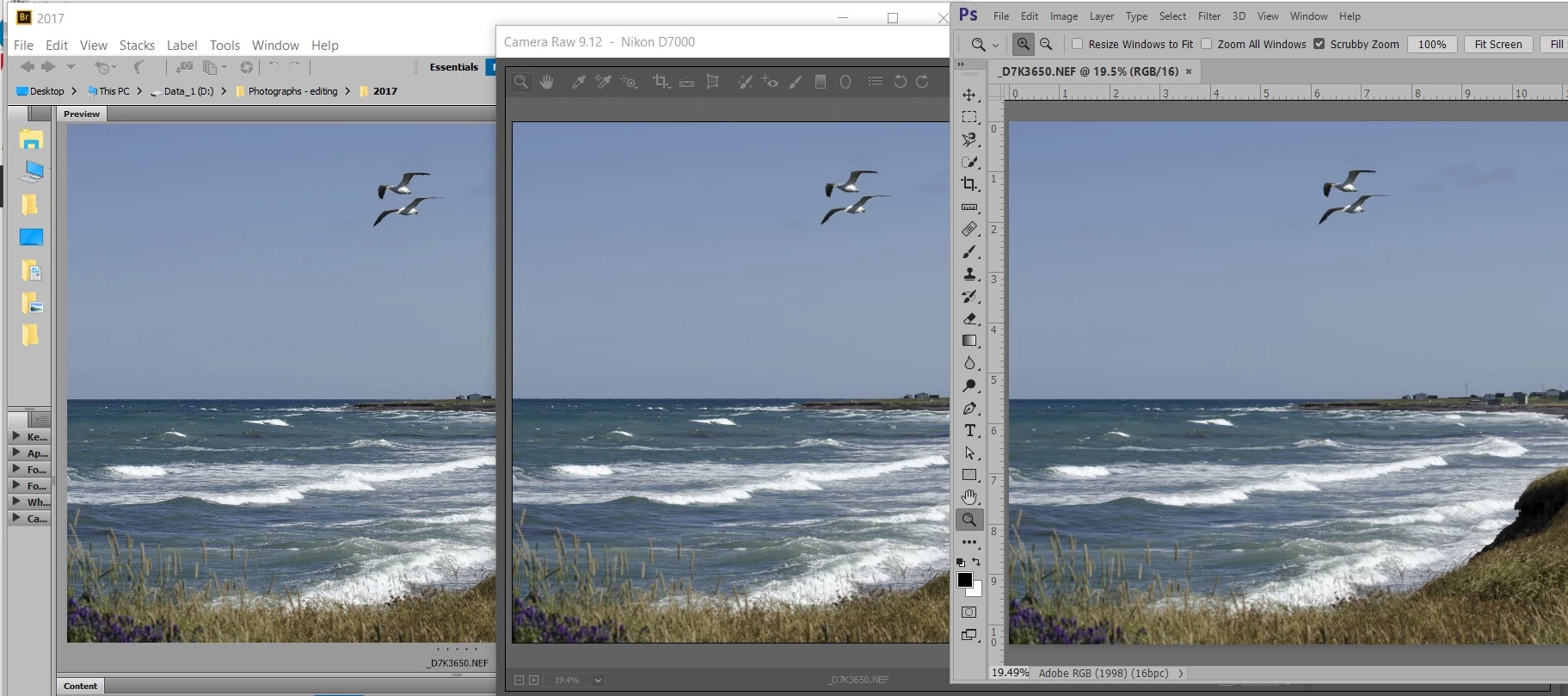This screenshot has width=1568, height=696.
Task: Open Bridge Stacks menu
Action: click(137, 46)
